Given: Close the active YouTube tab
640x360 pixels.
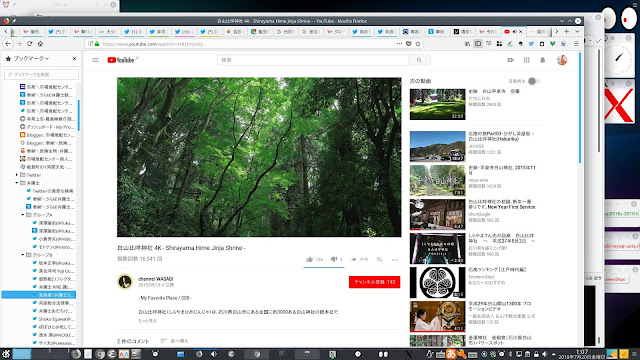Looking at the screenshot, I should point(520,31).
